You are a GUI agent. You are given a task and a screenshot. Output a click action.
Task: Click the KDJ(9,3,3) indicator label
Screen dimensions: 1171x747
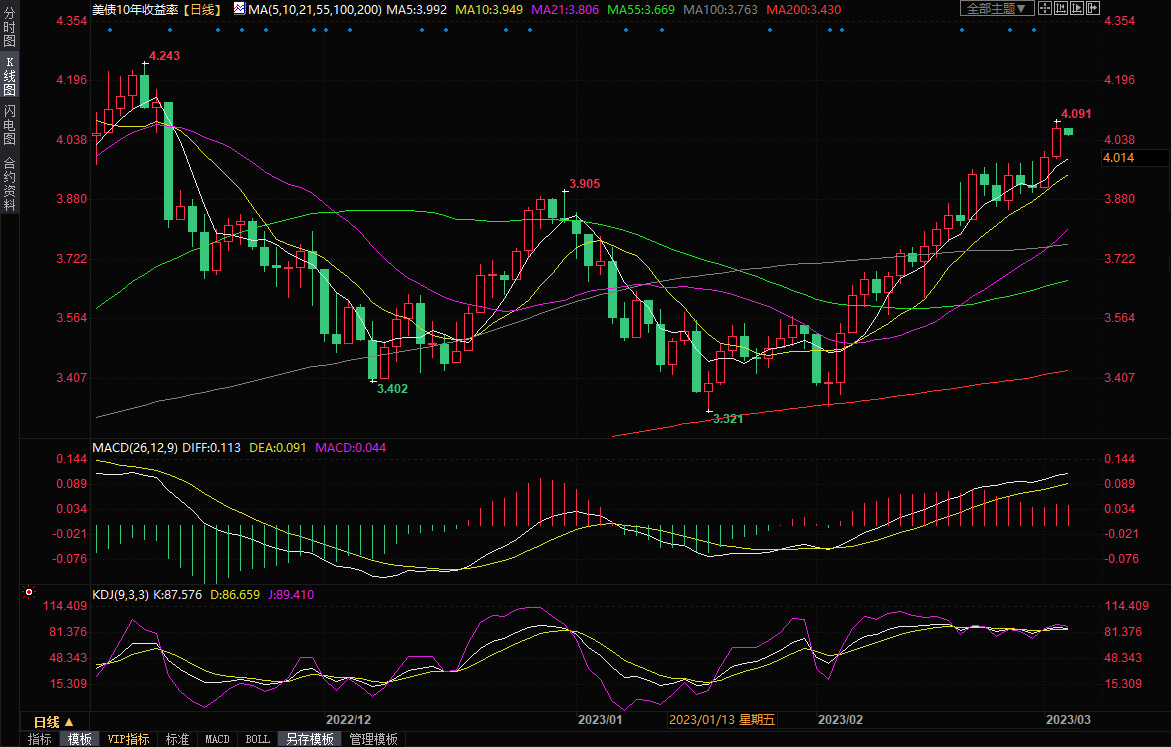click(x=120, y=595)
